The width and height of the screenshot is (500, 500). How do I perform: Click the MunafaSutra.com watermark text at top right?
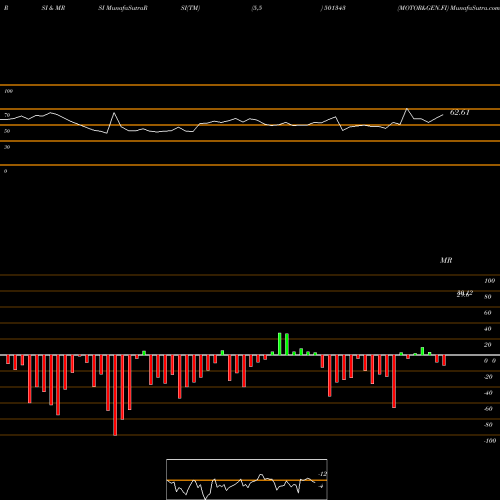click(x=475, y=8)
